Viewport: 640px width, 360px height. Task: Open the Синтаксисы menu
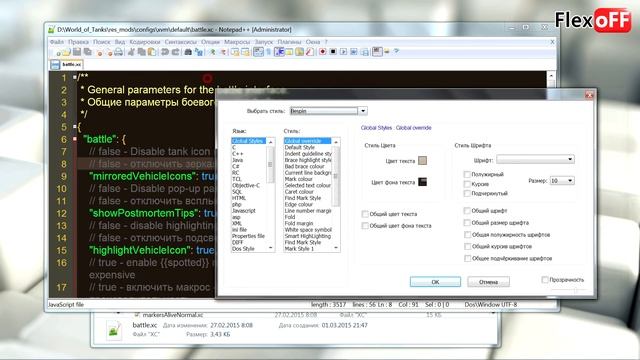coord(180,42)
